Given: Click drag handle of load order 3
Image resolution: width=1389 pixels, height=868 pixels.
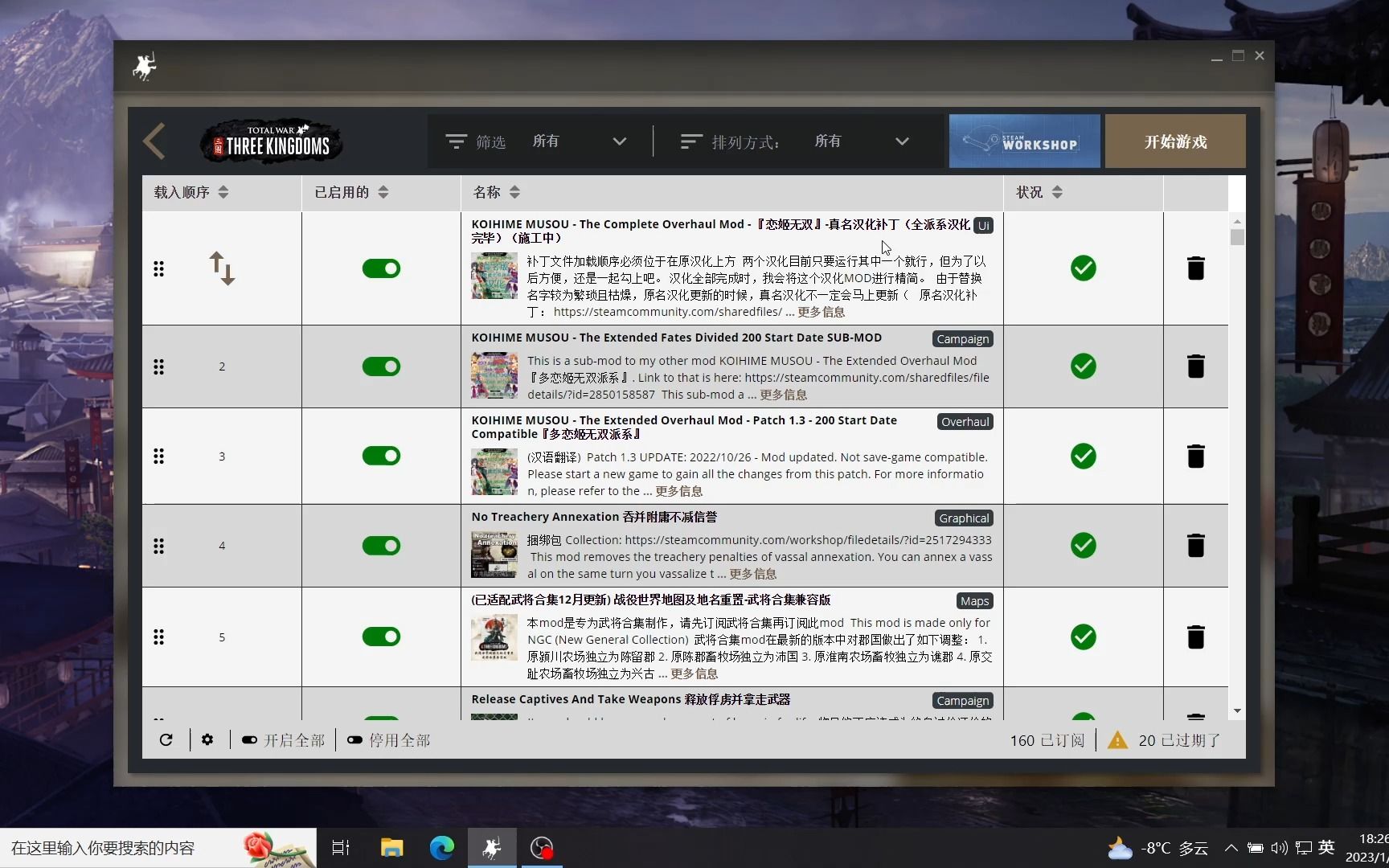Looking at the screenshot, I should tap(158, 456).
